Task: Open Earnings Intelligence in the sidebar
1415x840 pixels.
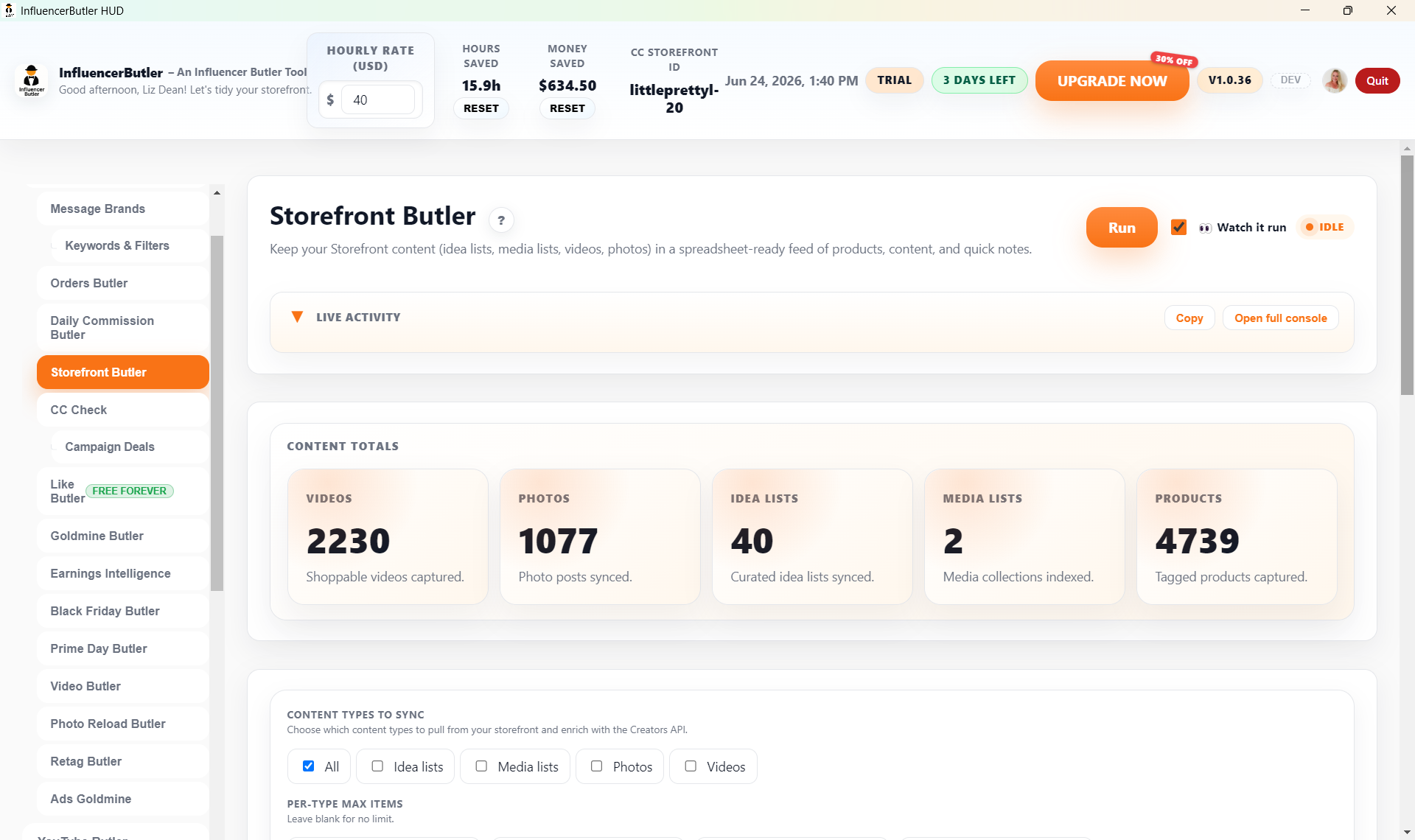Action: [122, 573]
